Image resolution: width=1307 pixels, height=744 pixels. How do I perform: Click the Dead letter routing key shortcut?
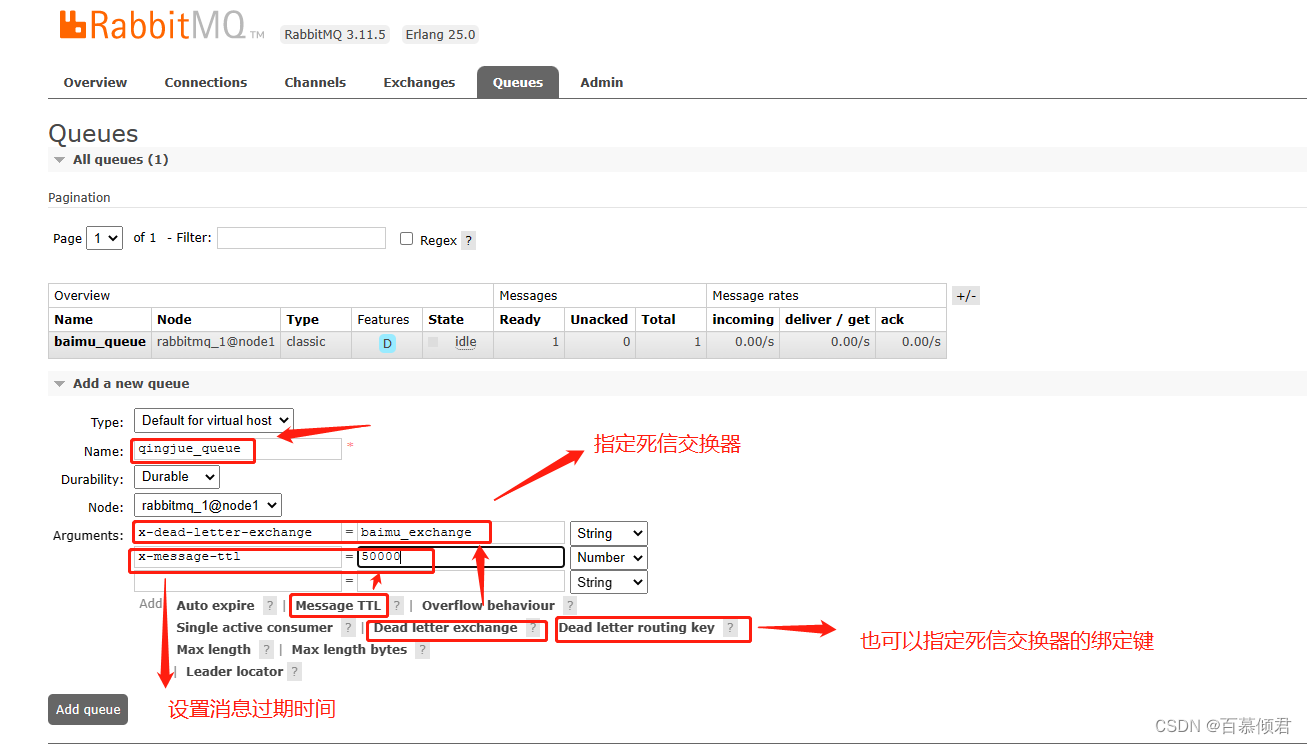tap(636, 627)
